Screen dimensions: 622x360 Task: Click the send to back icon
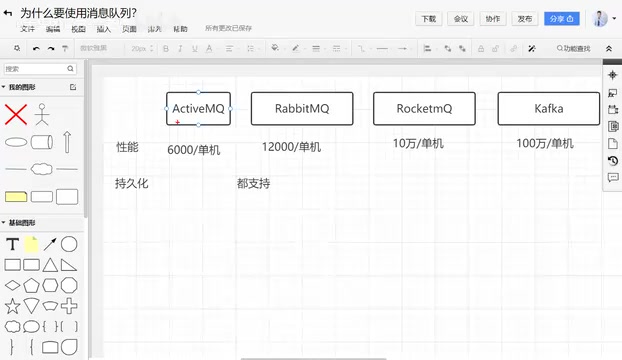click(x=462, y=48)
